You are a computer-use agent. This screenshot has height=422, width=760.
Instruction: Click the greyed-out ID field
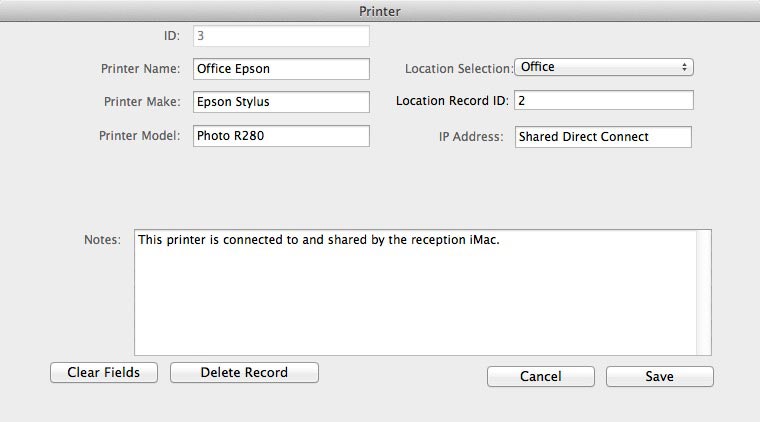tap(279, 36)
